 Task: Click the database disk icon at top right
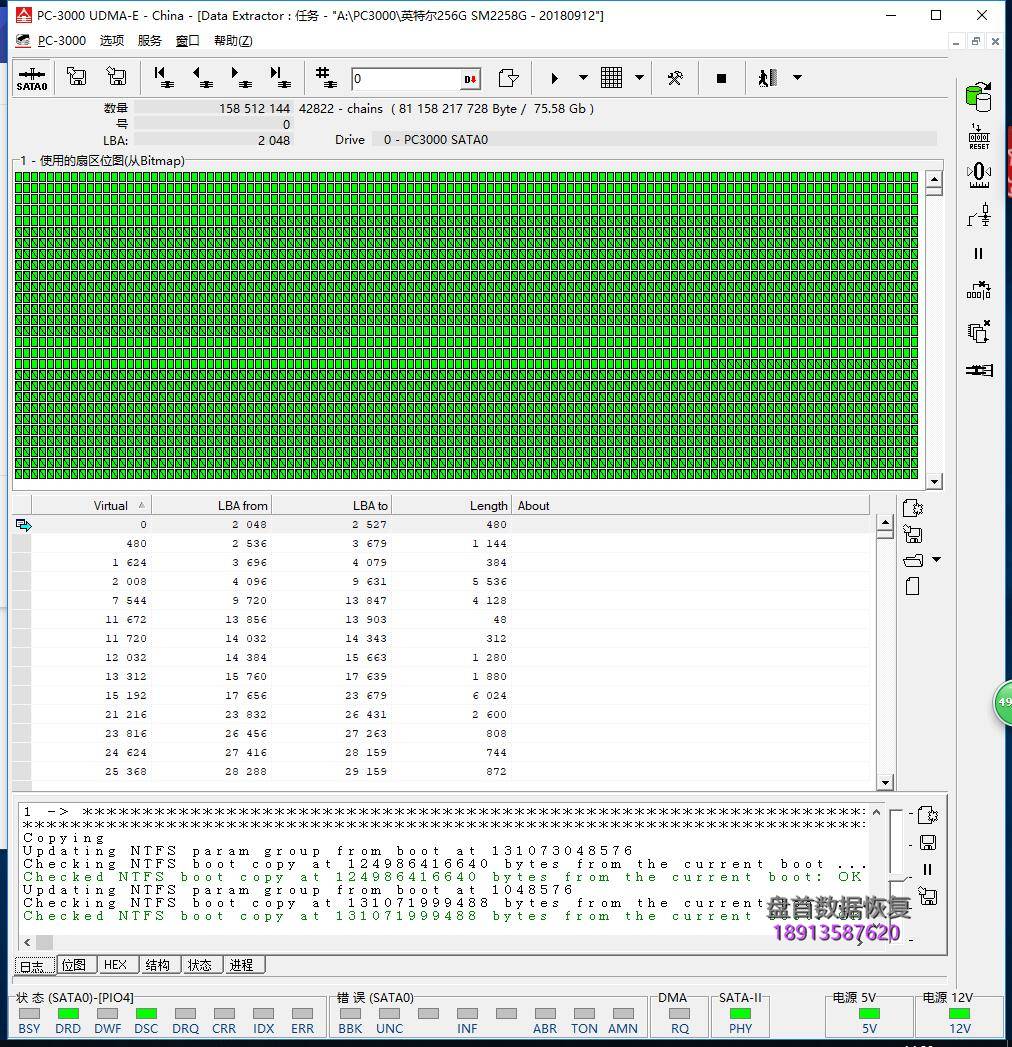978,96
